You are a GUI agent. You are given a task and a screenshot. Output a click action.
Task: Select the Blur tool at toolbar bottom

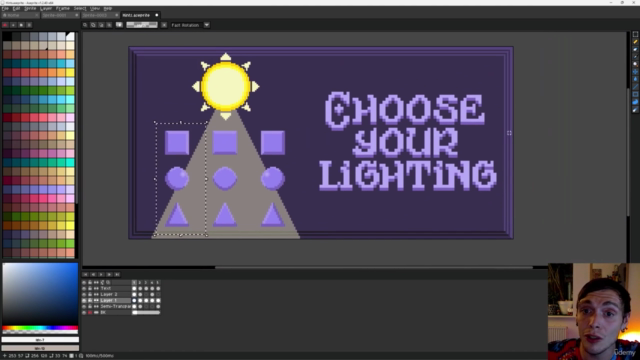pyautogui.click(x=635, y=110)
